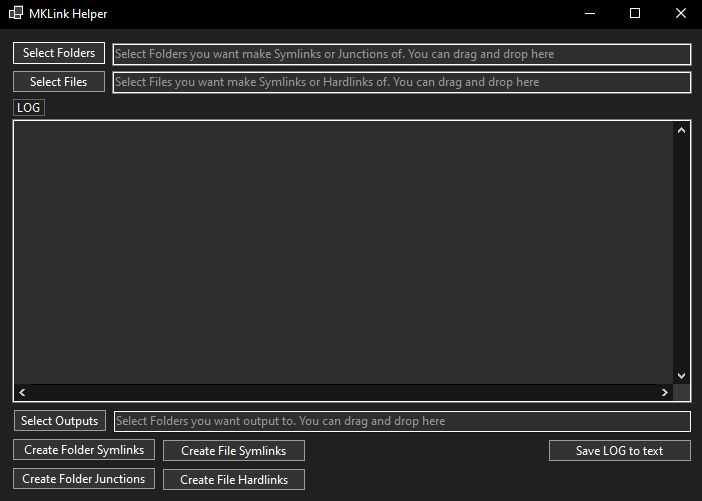Click the log scroll up arrow

click(681, 130)
